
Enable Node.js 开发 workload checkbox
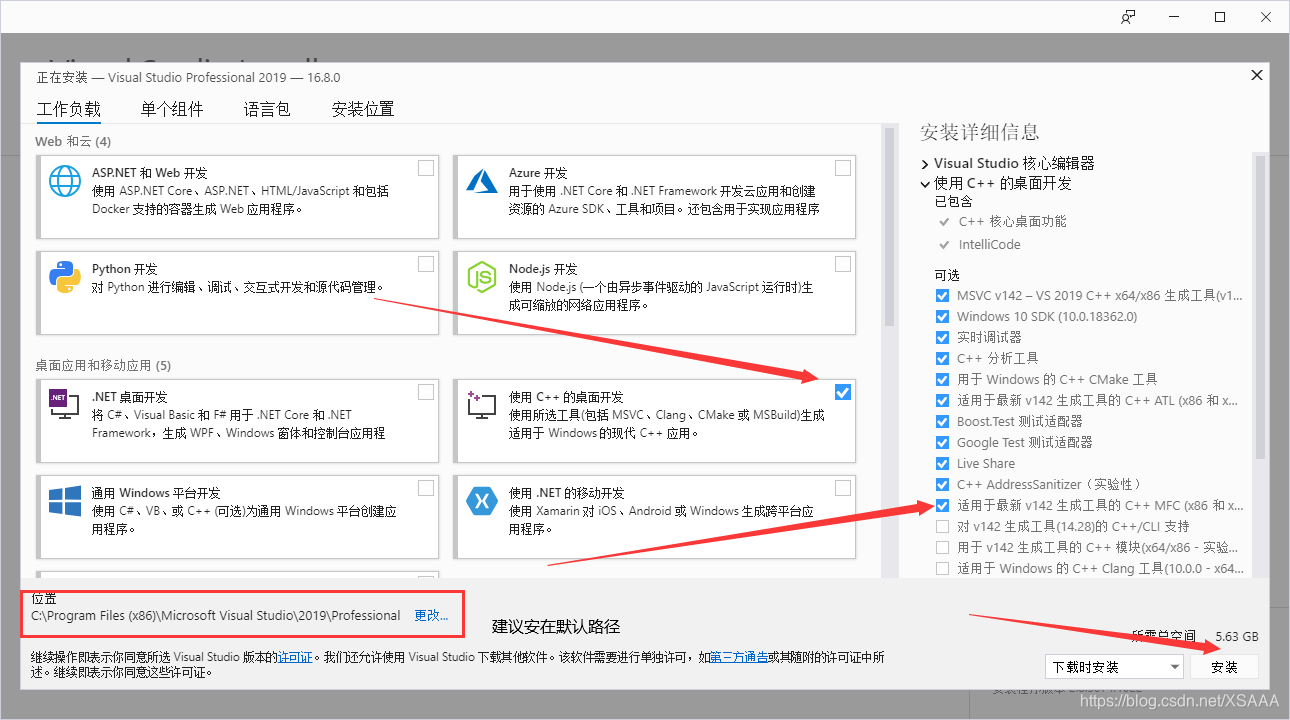coord(843,264)
